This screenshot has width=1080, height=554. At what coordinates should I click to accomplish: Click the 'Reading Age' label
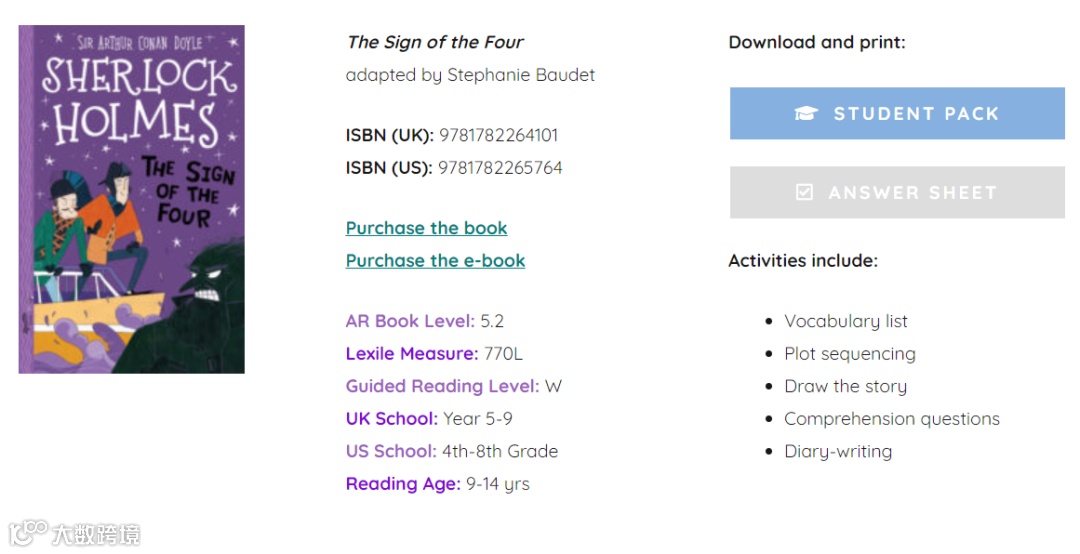[x=403, y=484]
